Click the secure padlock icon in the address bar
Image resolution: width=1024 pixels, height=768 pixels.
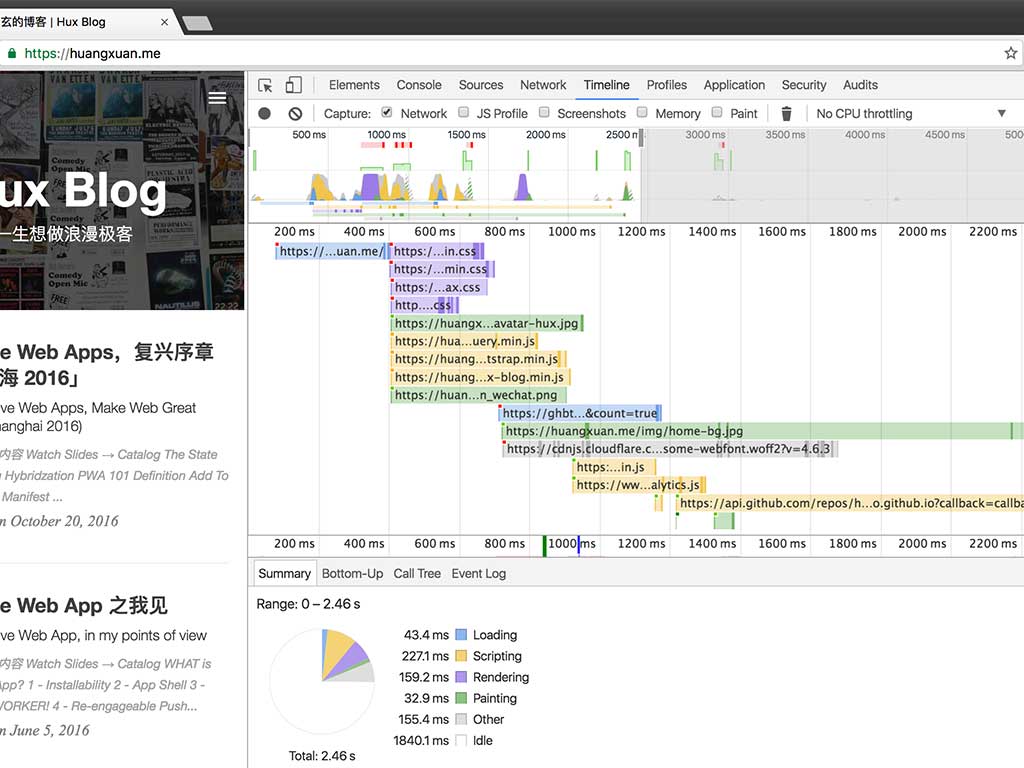(x=11, y=53)
